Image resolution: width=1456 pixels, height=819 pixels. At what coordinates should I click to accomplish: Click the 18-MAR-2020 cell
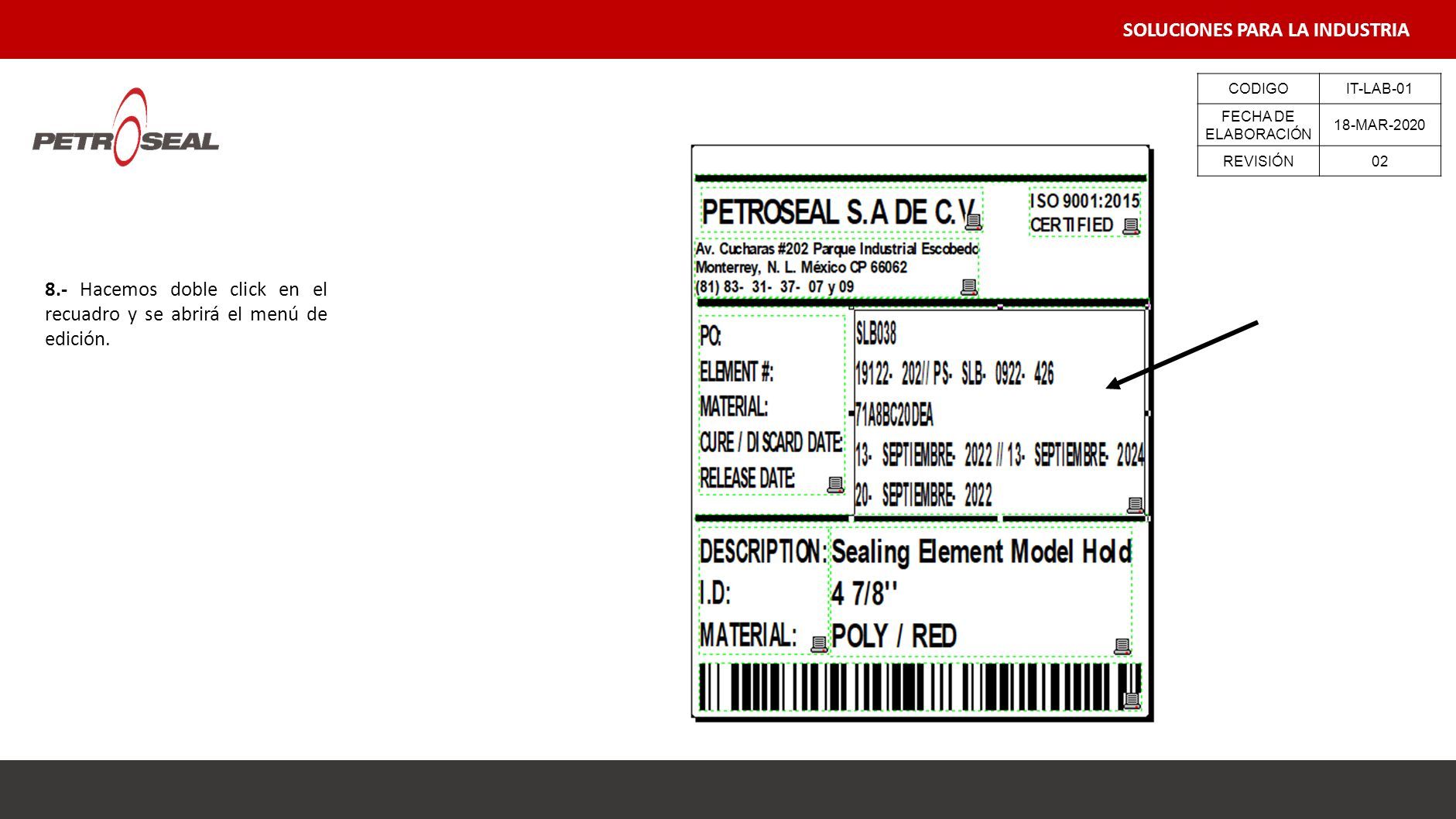click(x=1379, y=125)
